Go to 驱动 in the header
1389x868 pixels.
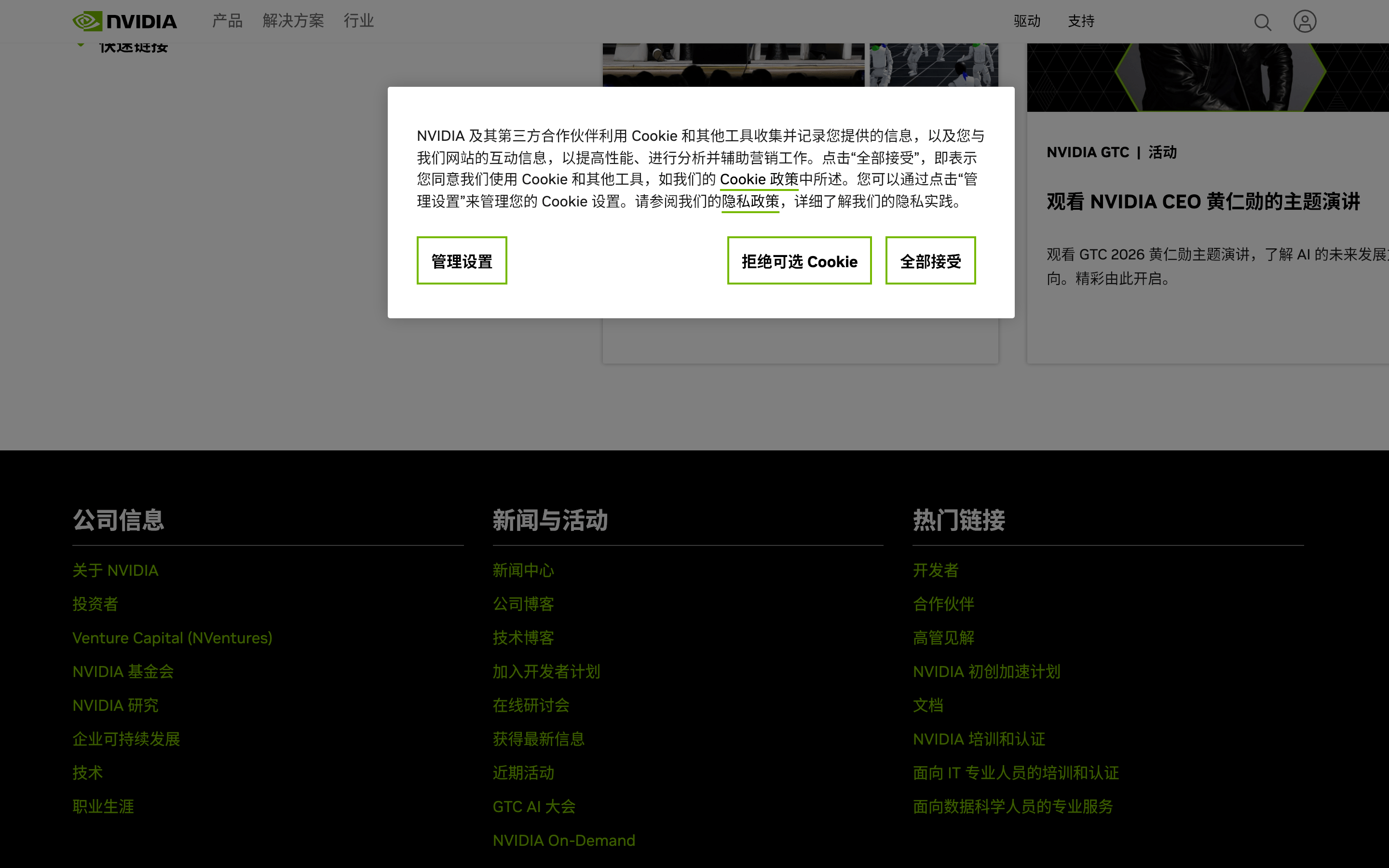point(1027,21)
